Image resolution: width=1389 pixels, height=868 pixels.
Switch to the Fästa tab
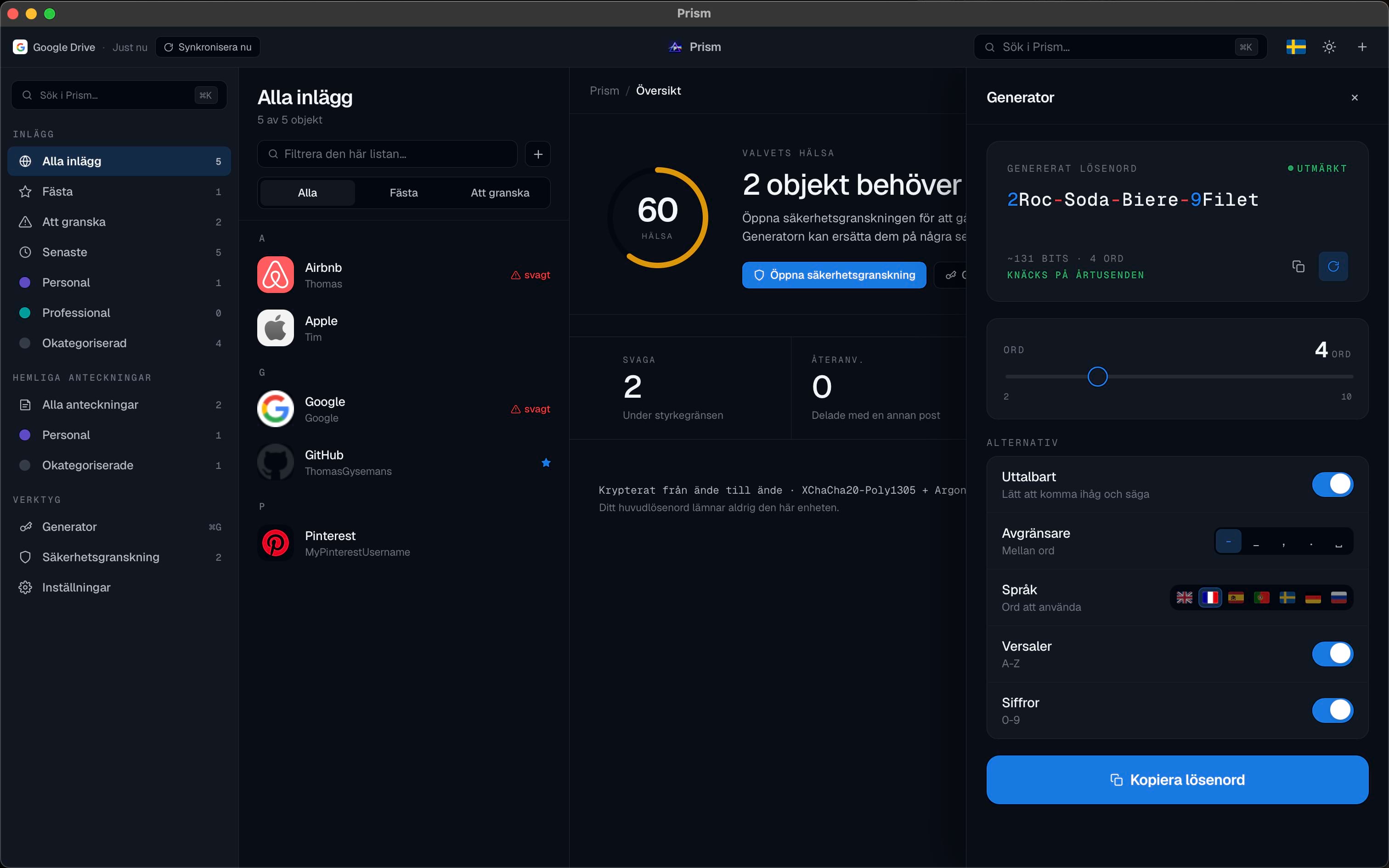point(403,193)
